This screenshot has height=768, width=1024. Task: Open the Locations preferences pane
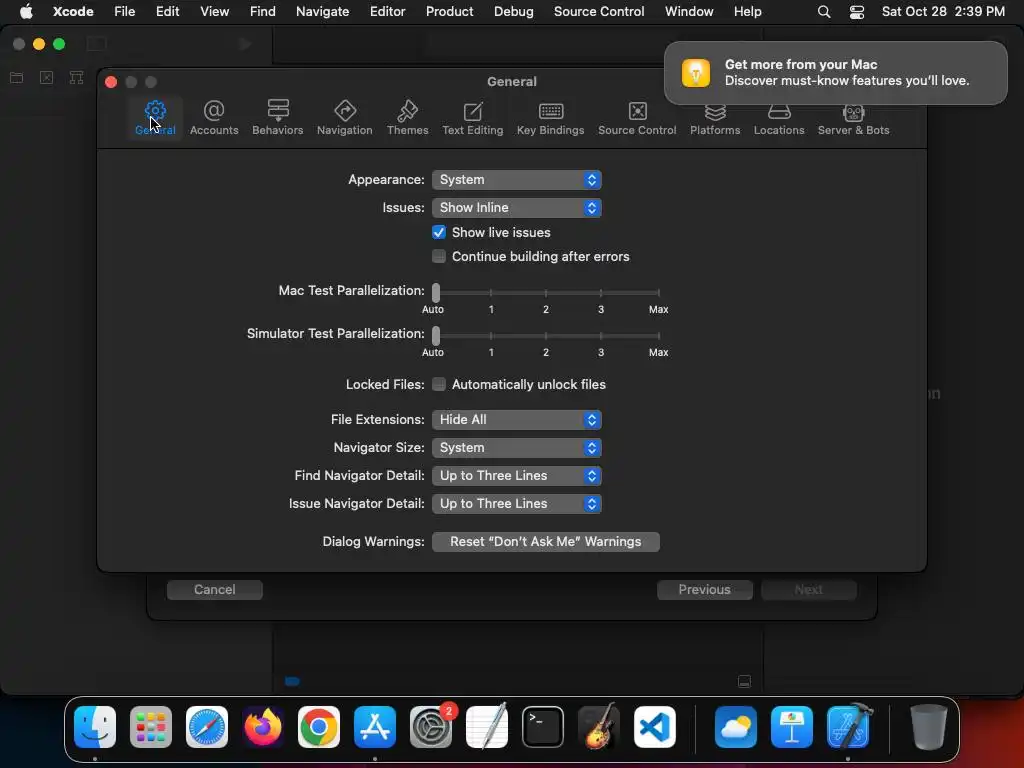pyautogui.click(x=779, y=121)
